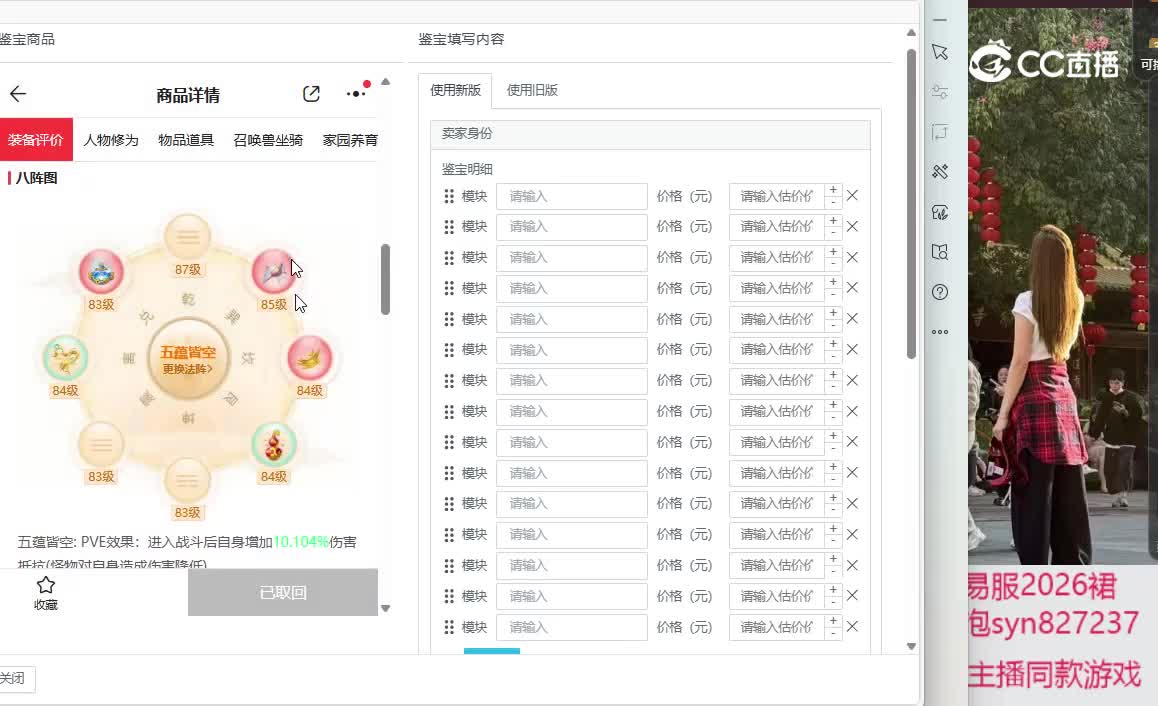Click the first 模块 input field
The height and width of the screenshot is (706, 1158).
tap(572, 196)
